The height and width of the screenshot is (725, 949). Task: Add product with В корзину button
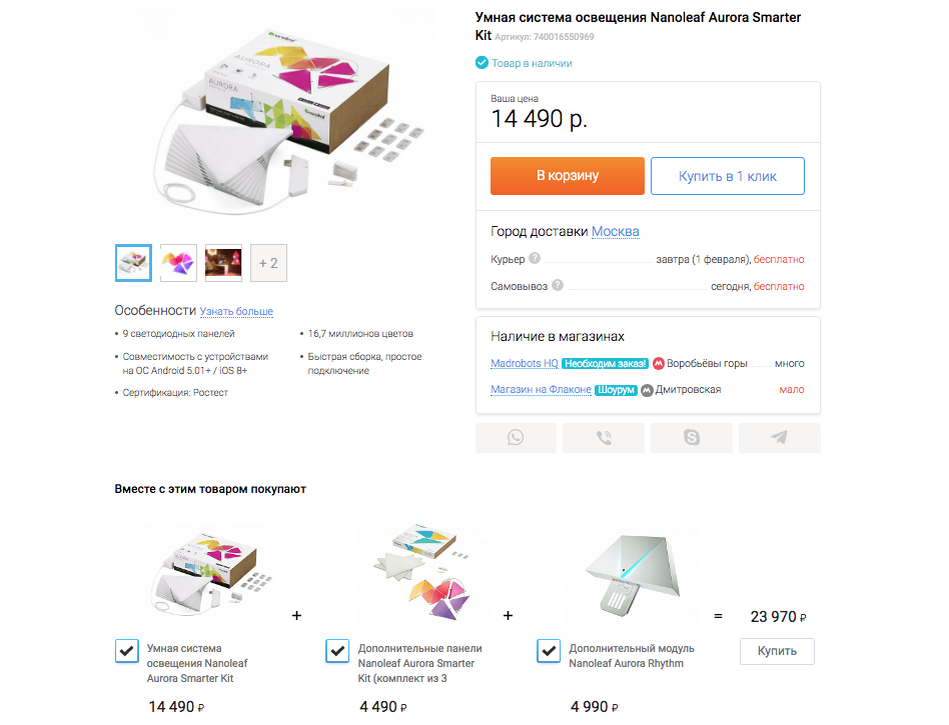click(x=567, y=176)
